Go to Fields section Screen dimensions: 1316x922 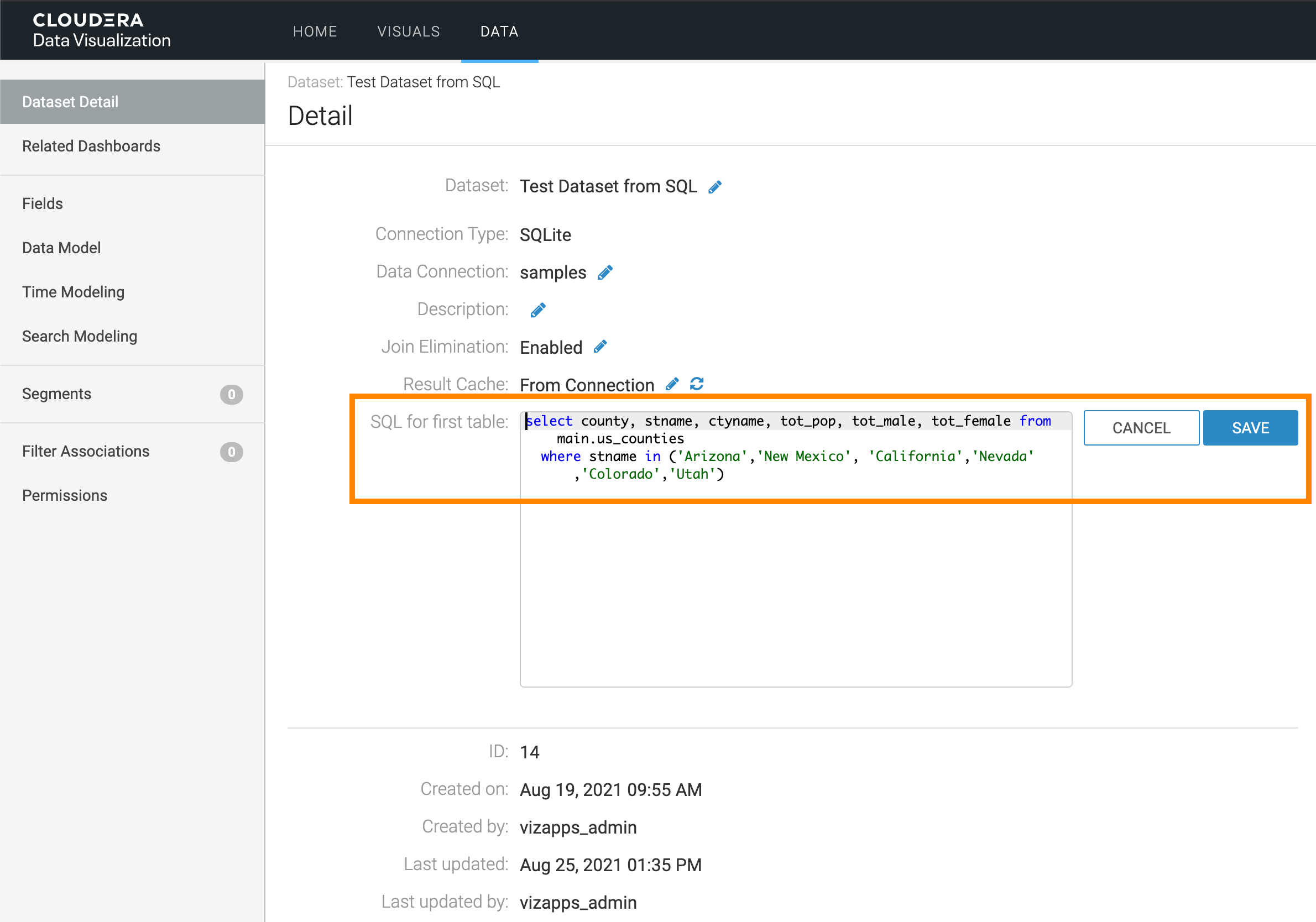[43, 203]
